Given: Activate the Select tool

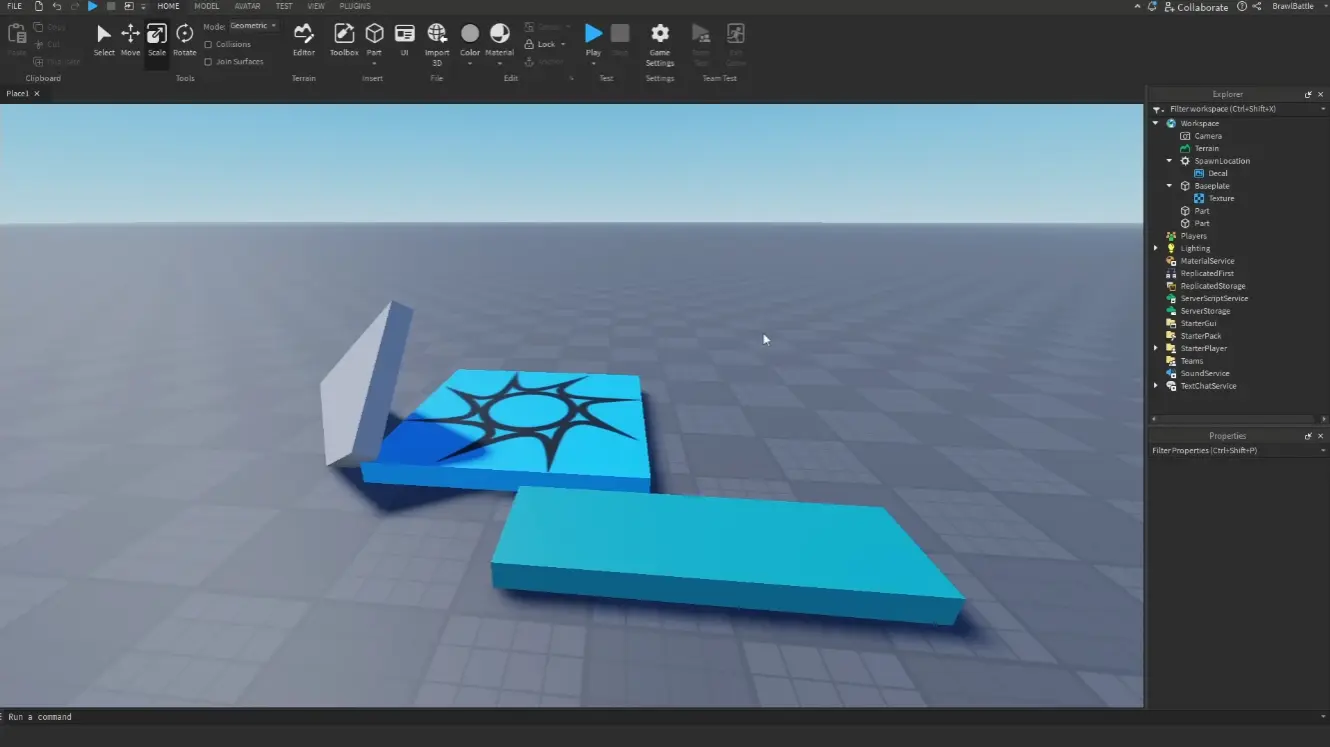Looking at the screenshot, I should (x=104, y=40).
